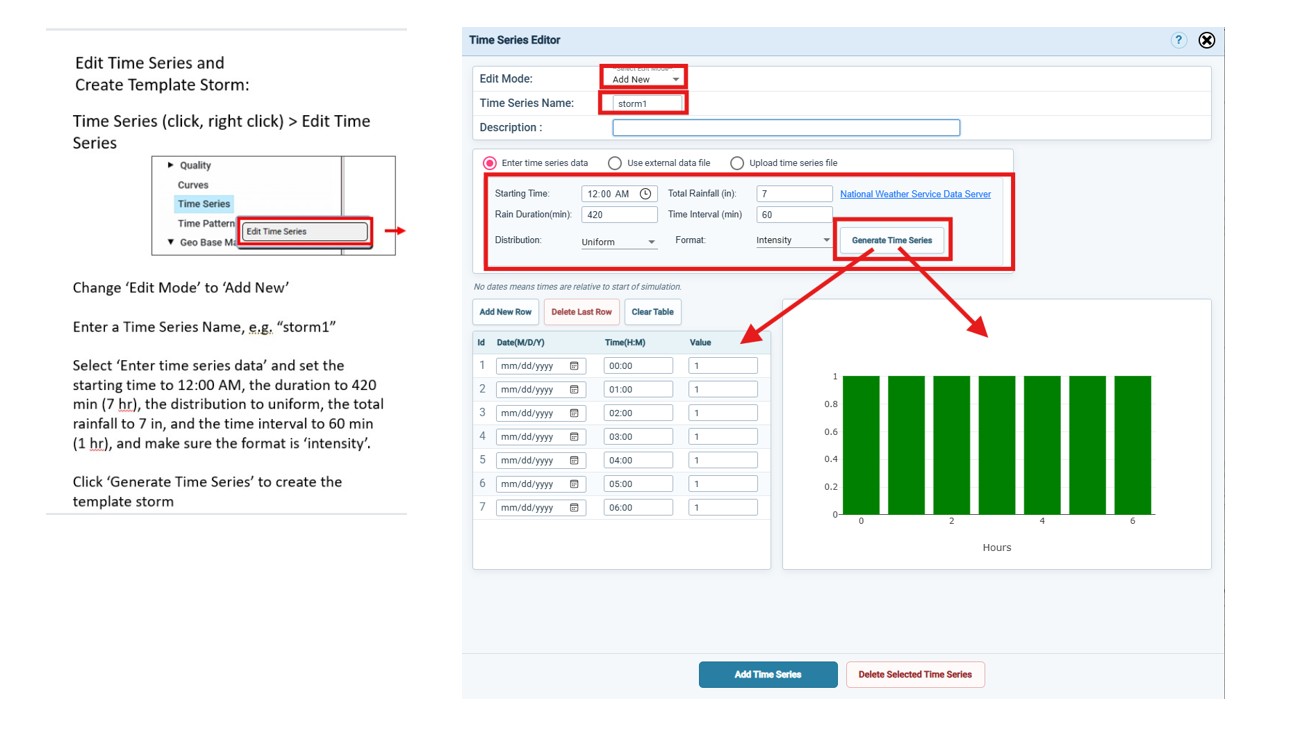Click the Value field in row 7
The image size is (1315, 732).
(723, 507)
